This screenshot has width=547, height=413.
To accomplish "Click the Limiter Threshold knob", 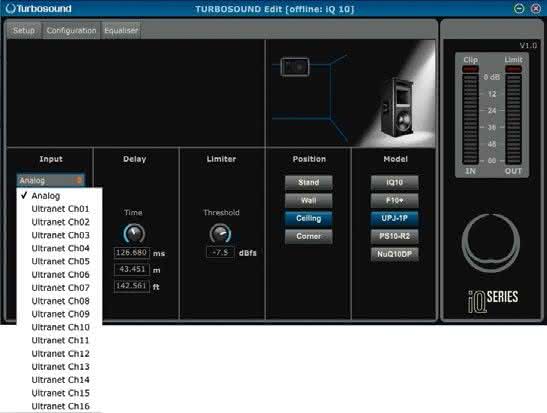I will pyautogui.click(x=220, y=233).
